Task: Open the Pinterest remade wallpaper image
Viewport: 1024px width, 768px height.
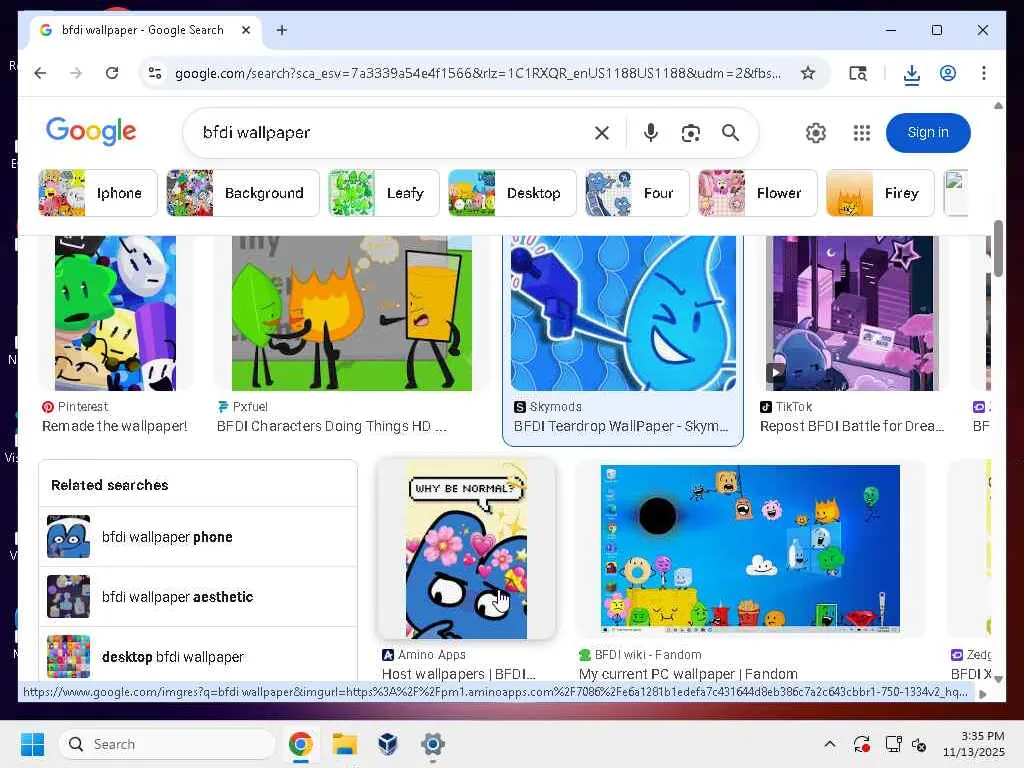Action: (x=116, y=313)
